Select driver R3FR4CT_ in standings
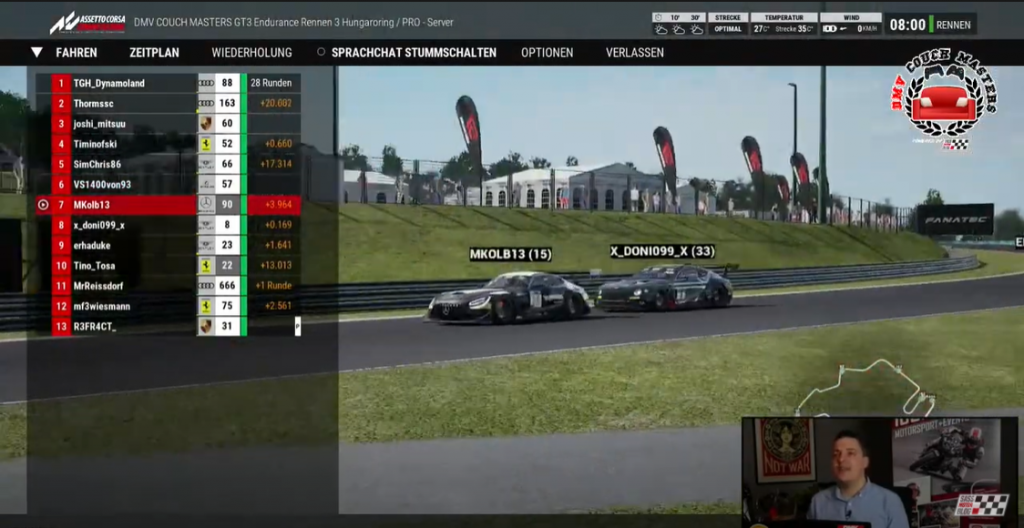Screen dimensions: 1024x528 tap(95, 326)
